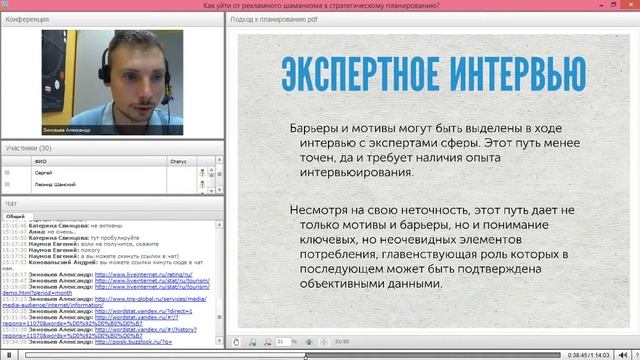Image resolution: width=640 pixels, height=360 pixels.
Task: Seek using the playback progress bar handle
Action: pyautogui.click(x=306, y=356)
